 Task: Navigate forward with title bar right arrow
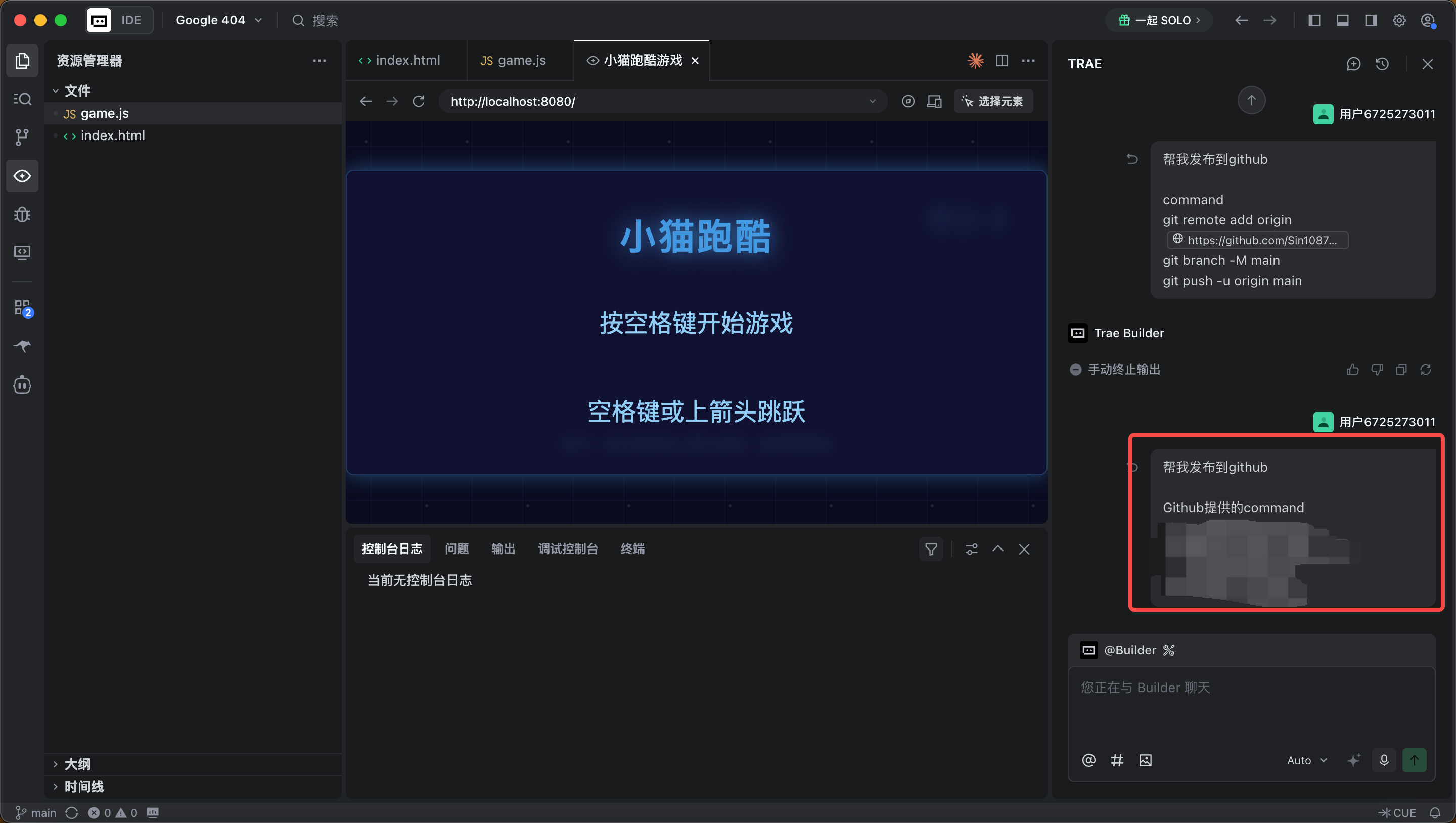point(1269,20)
